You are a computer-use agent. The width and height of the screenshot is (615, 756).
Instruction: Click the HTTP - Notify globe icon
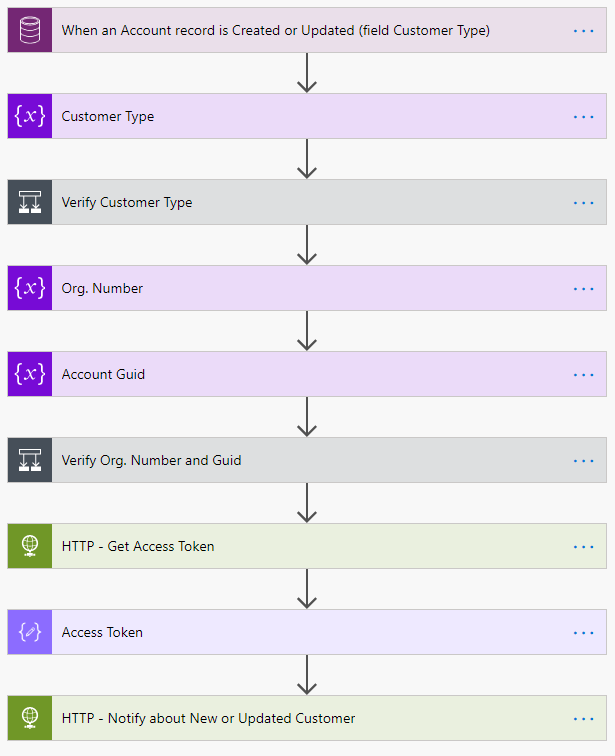click(30, 718)
